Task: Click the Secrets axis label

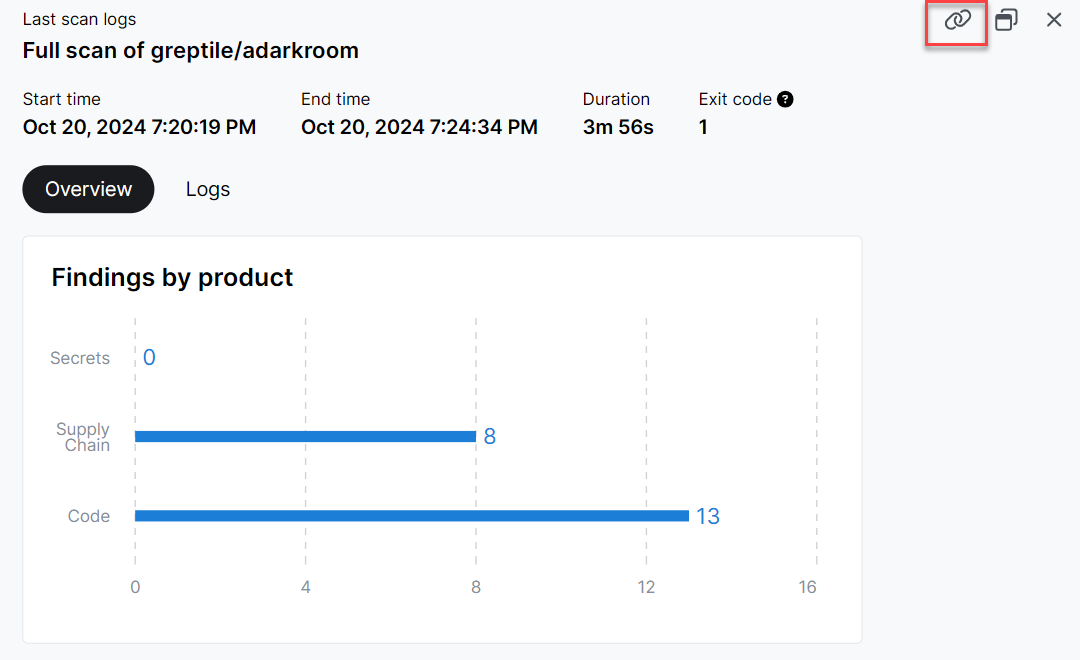Action: tap(80, 358)
